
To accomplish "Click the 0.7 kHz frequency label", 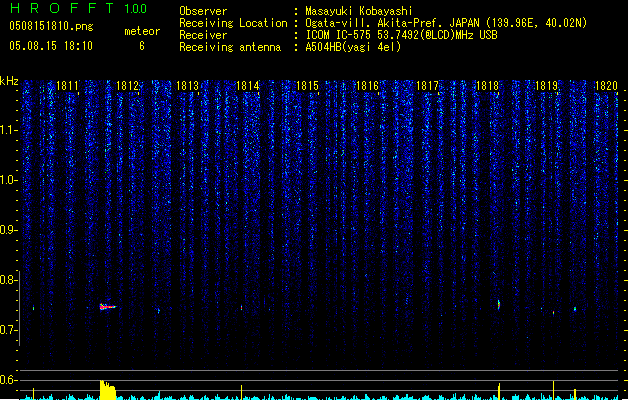I will (9, 330).
